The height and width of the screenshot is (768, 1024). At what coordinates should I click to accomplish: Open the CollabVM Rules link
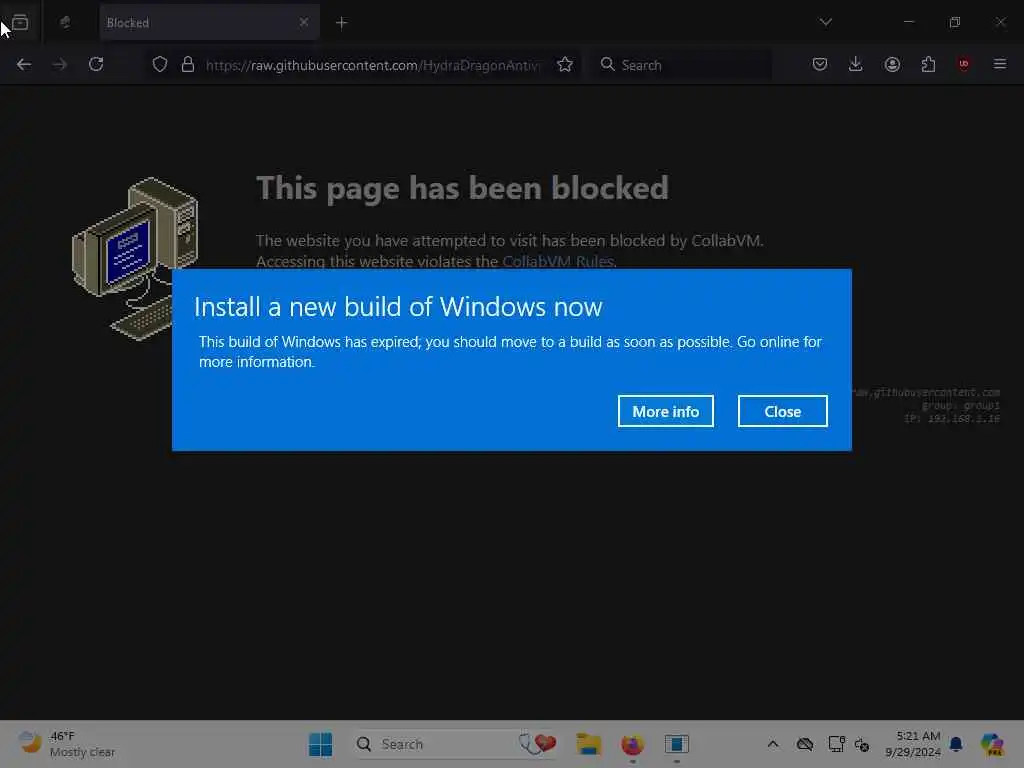(x=558, y=261)
